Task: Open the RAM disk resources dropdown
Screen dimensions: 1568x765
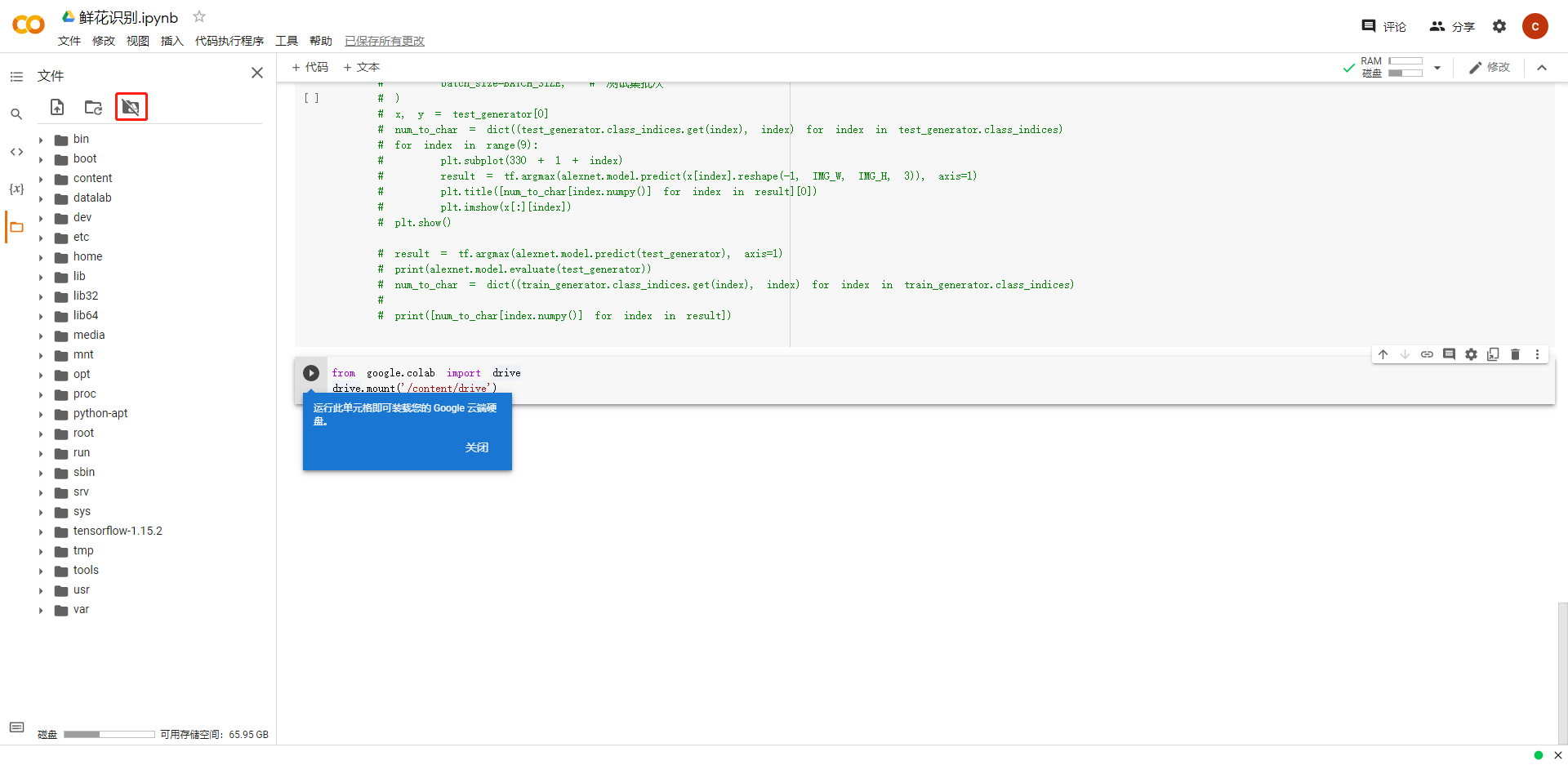Action: click(1437, 68)
